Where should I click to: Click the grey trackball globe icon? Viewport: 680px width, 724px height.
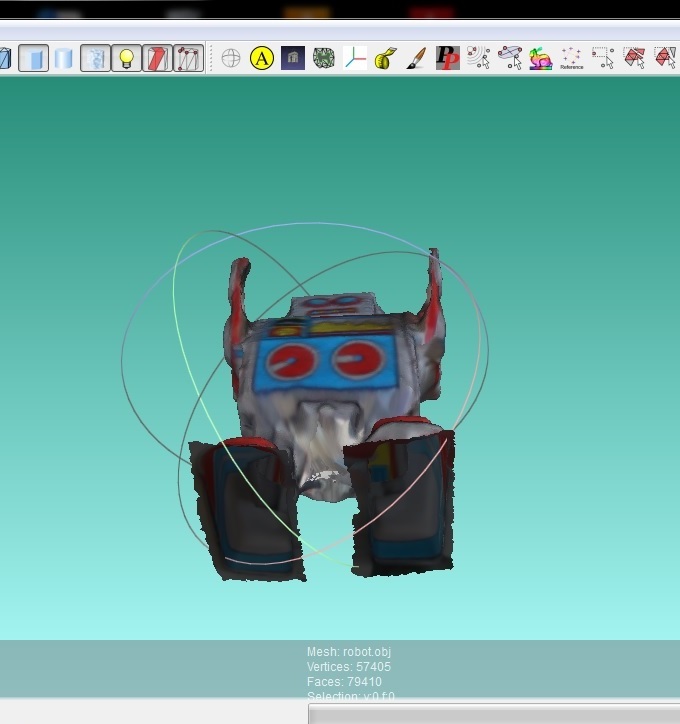(231, 58)
